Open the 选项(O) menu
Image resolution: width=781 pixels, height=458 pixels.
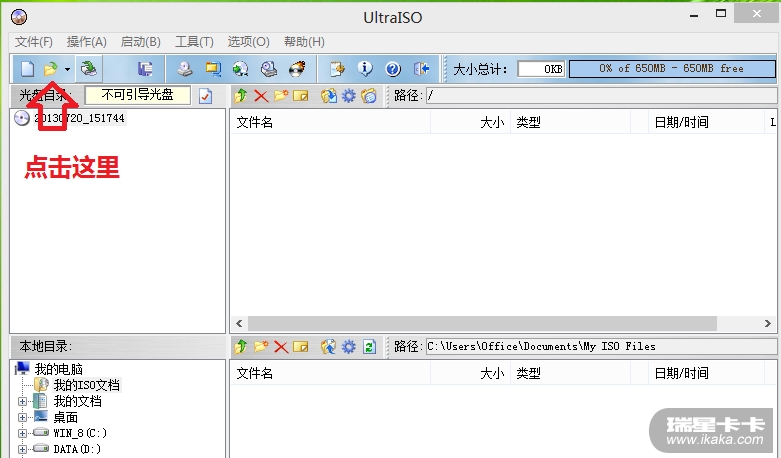point(249,42)
